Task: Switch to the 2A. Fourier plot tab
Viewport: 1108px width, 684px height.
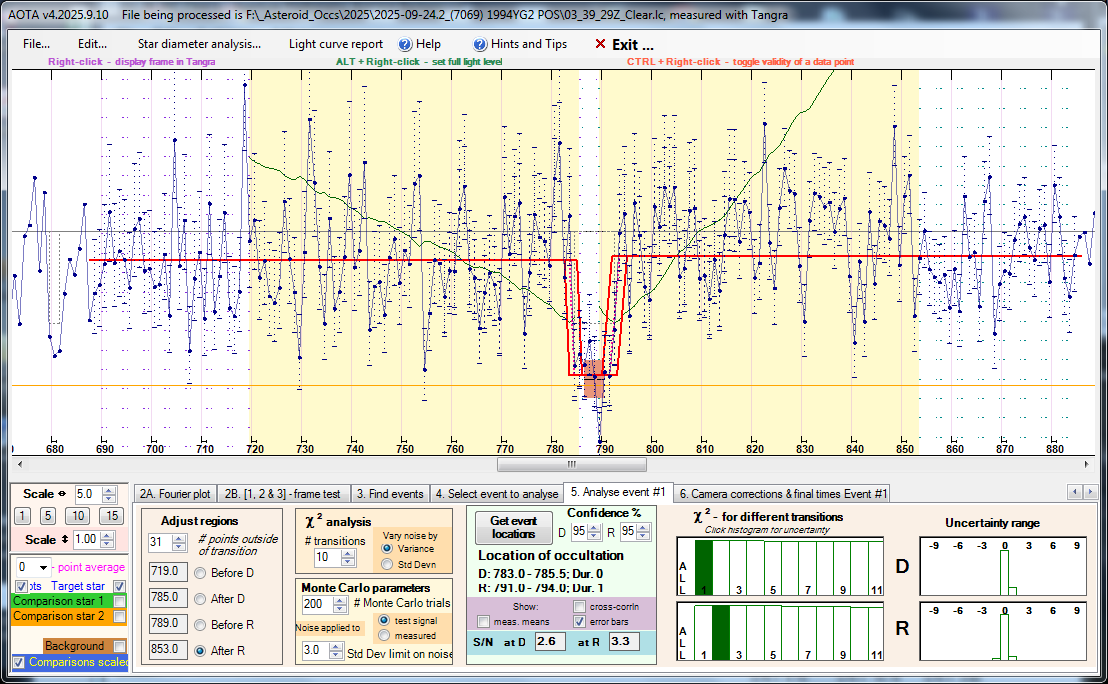Action: 175,494
